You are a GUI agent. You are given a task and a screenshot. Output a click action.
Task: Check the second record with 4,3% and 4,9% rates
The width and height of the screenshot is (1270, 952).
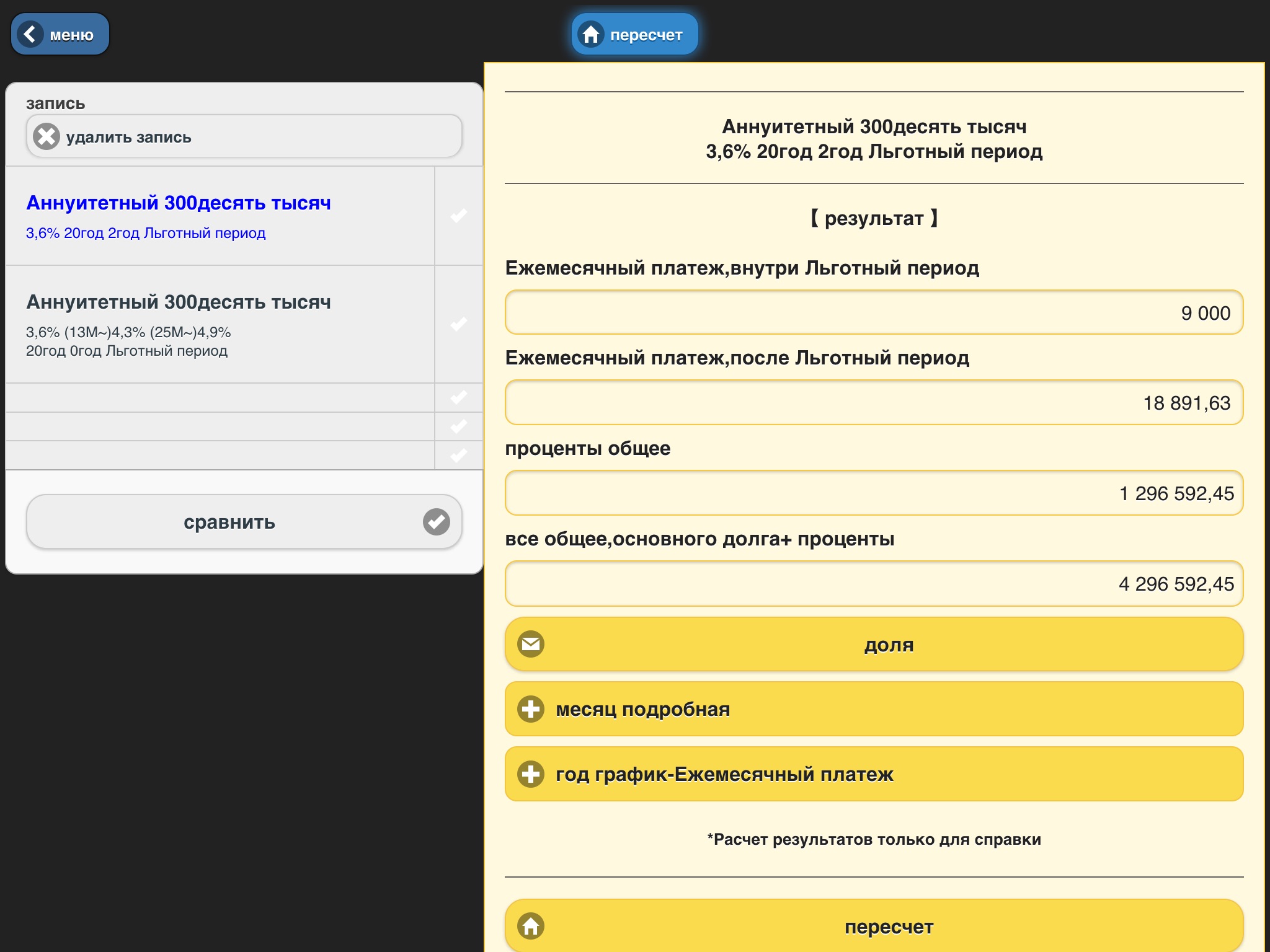click(458, 324)
